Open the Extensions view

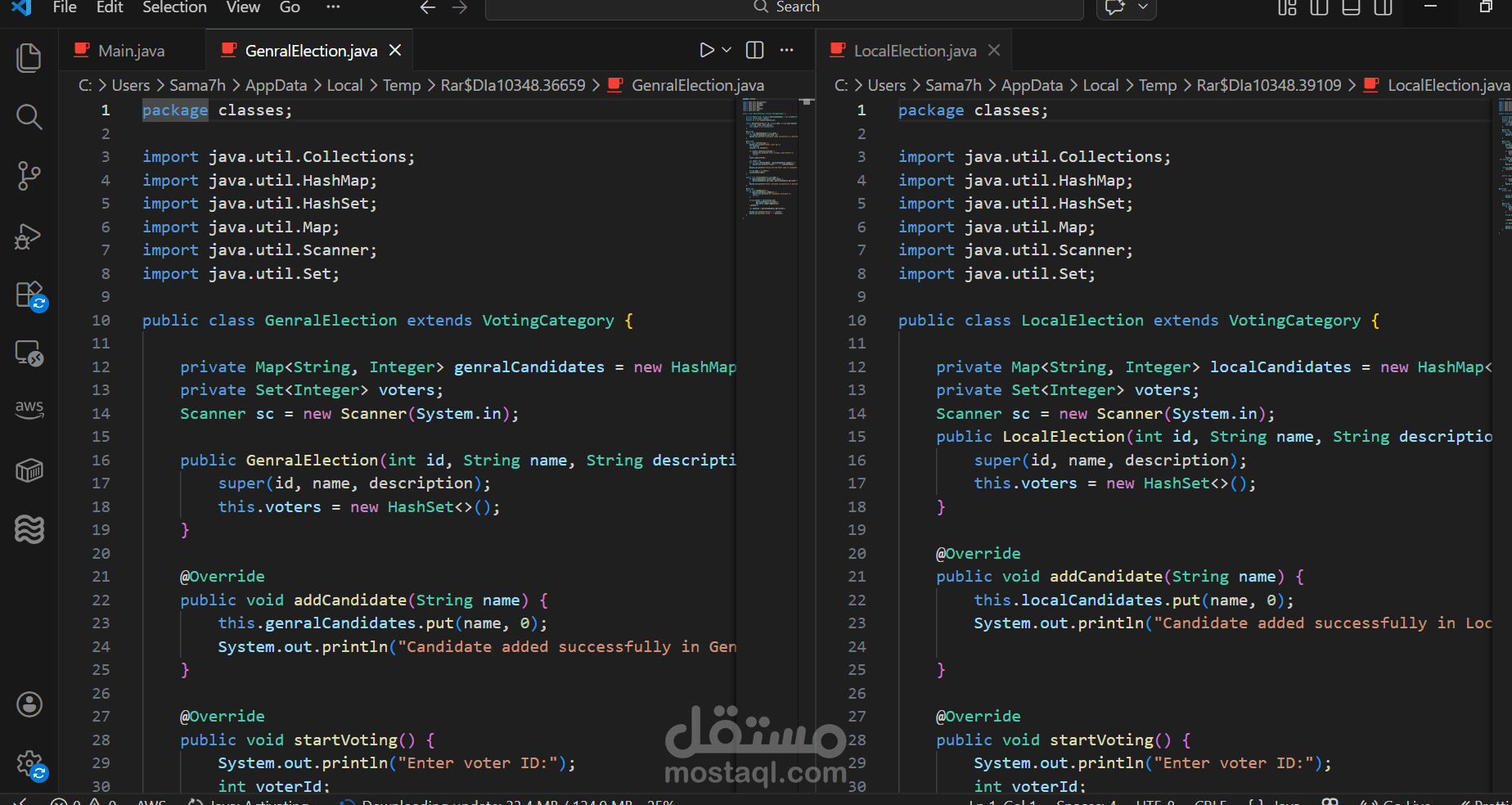pos(31,296)
